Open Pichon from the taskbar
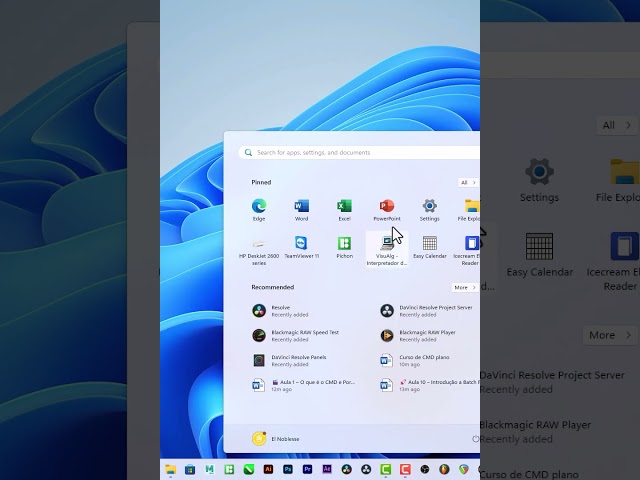Image resolution: width=640 pixels, height=480 pixels. coord(229,469)
